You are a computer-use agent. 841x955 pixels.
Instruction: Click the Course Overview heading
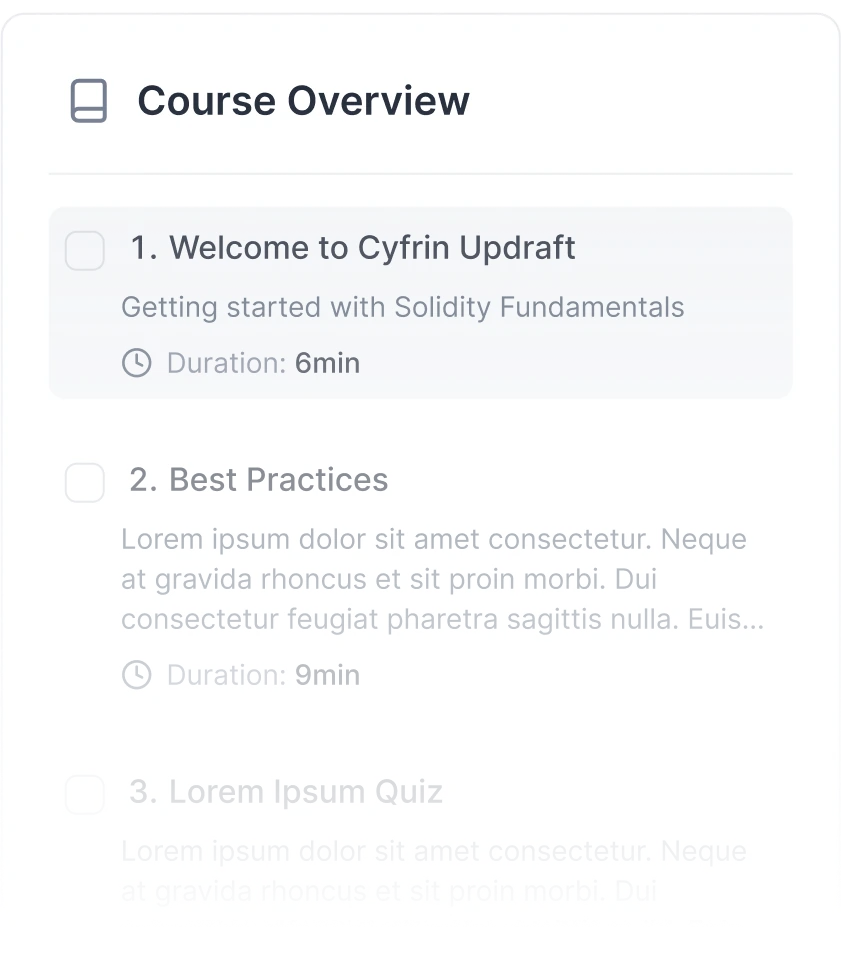tap(304, 100)
